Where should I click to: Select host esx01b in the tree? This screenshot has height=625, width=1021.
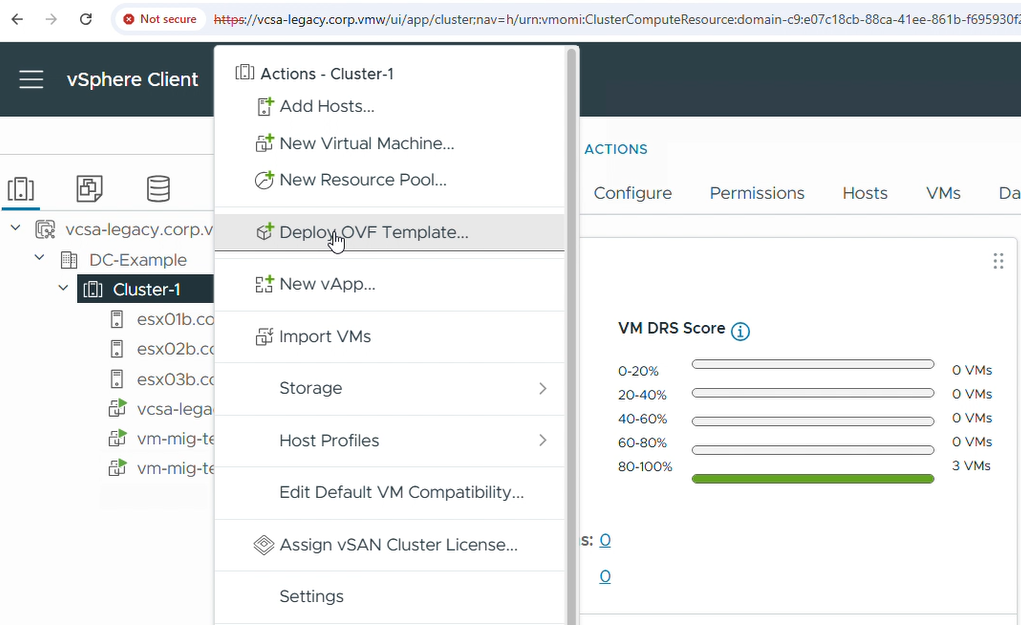tap(175, 319)
